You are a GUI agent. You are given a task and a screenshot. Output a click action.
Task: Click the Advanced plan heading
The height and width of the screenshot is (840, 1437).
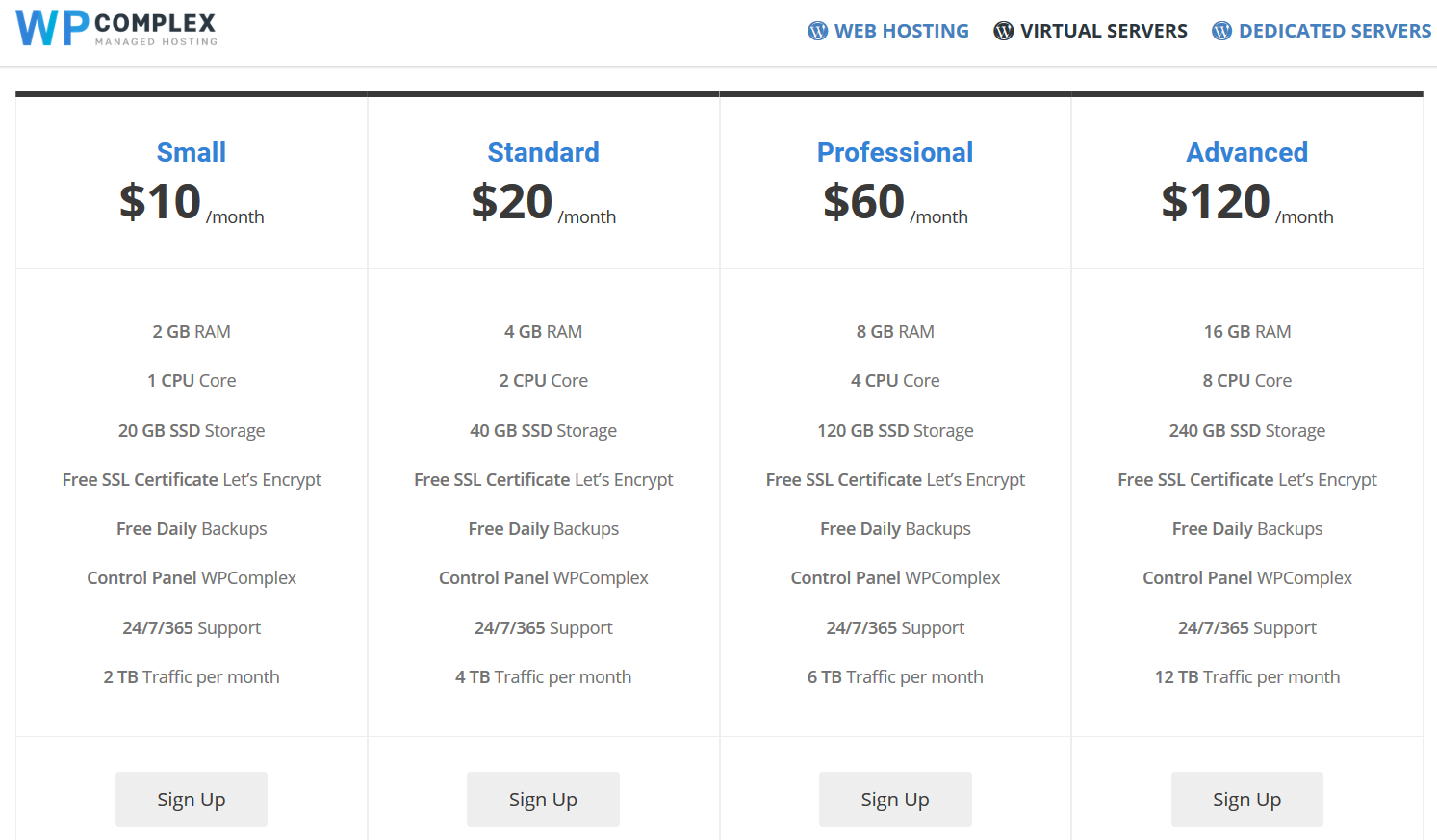click(x=1246, y=152)
